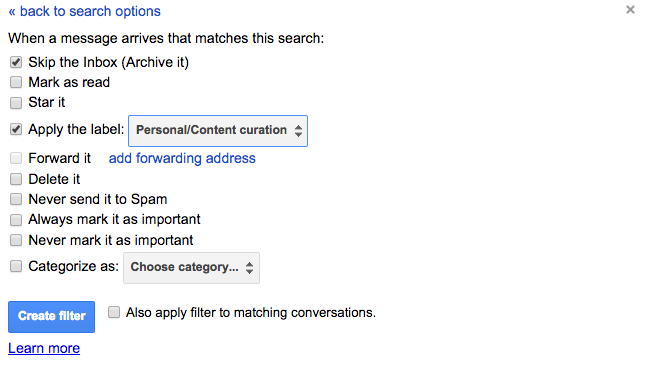The width and height of the screenshot is (646, 368).
Task: Check Never mark it as important
Action: (x=16, y=240)
